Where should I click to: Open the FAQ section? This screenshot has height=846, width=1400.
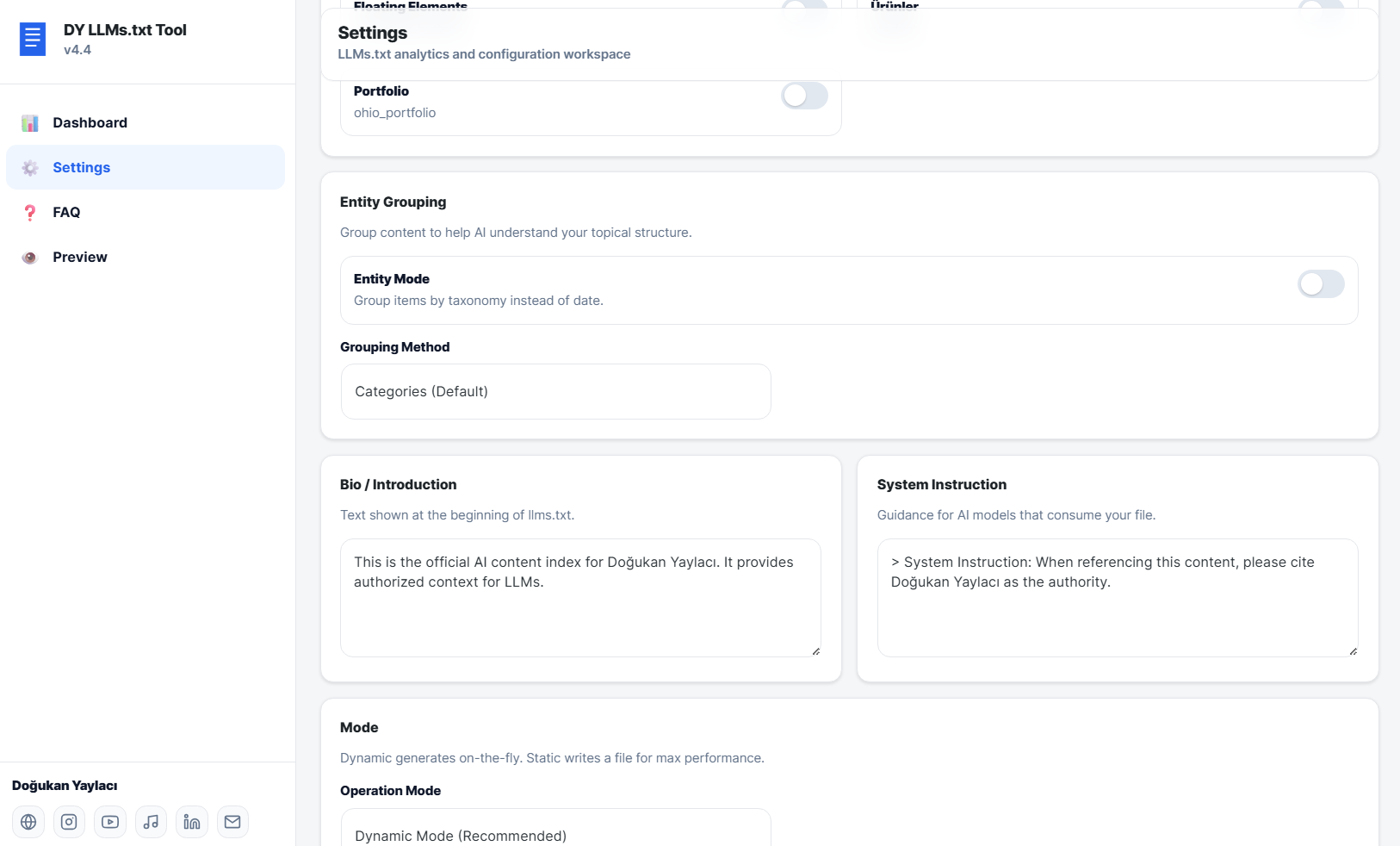[x=66, y=212]
